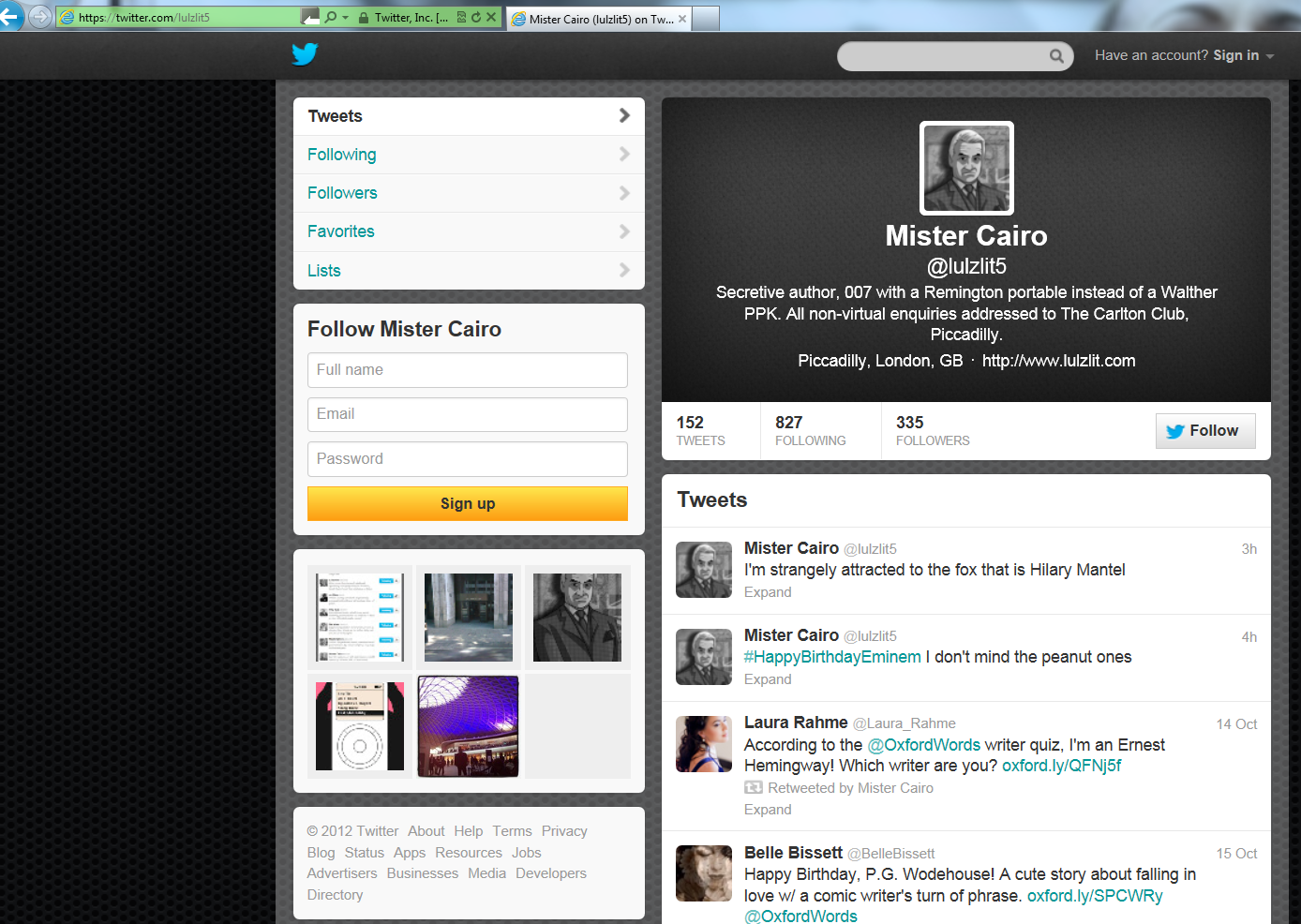Viewport: 1301px width, 924px height.
Task: Open the Advertisers footer link
Action: coord(342,873)
